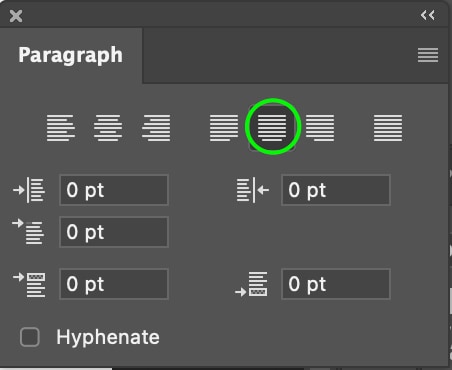Switch to the Paragraph tab

[71, 55]
